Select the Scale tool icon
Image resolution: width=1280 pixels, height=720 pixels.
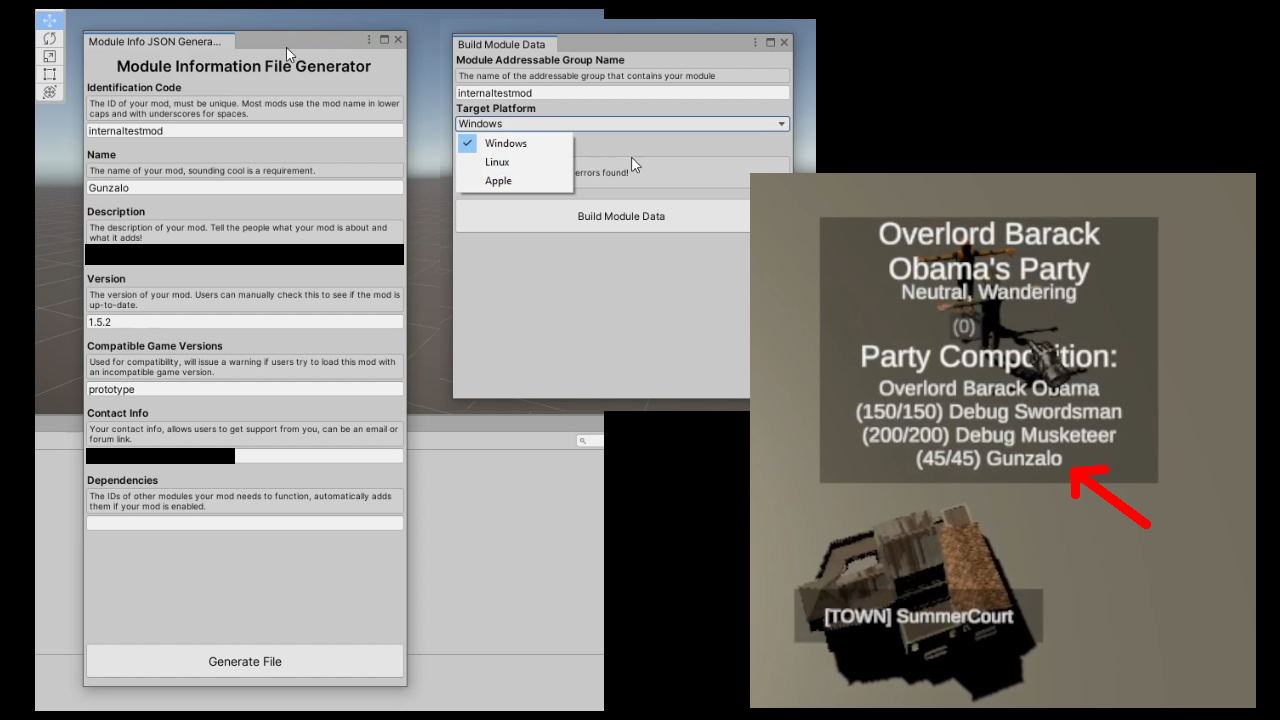click(x=50, y=56)
